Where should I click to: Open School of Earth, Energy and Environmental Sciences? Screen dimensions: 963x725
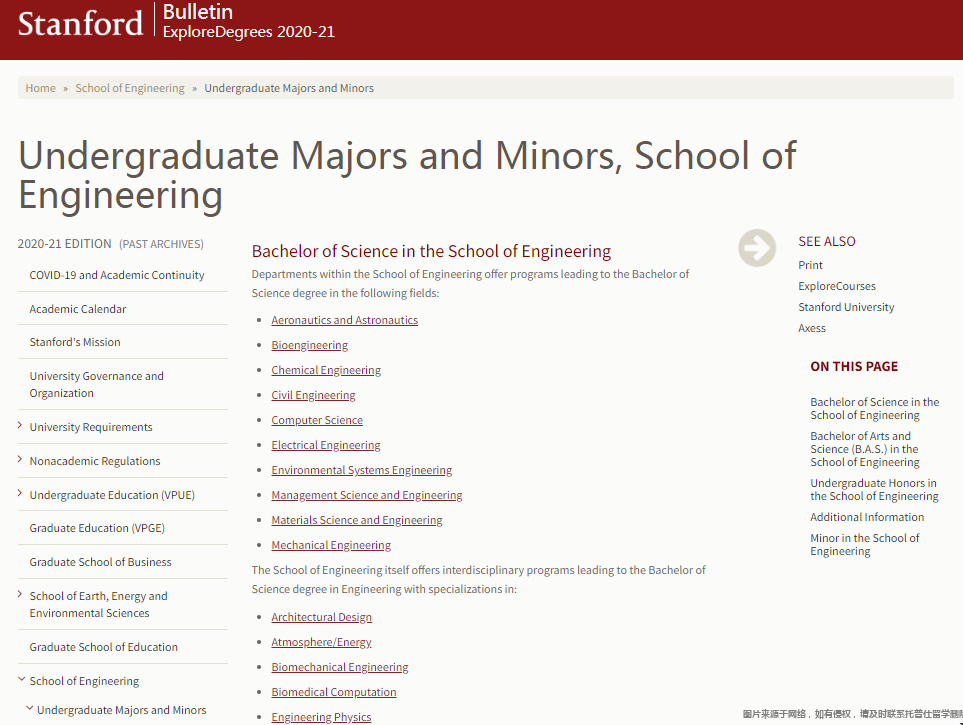tap(98, 605)
